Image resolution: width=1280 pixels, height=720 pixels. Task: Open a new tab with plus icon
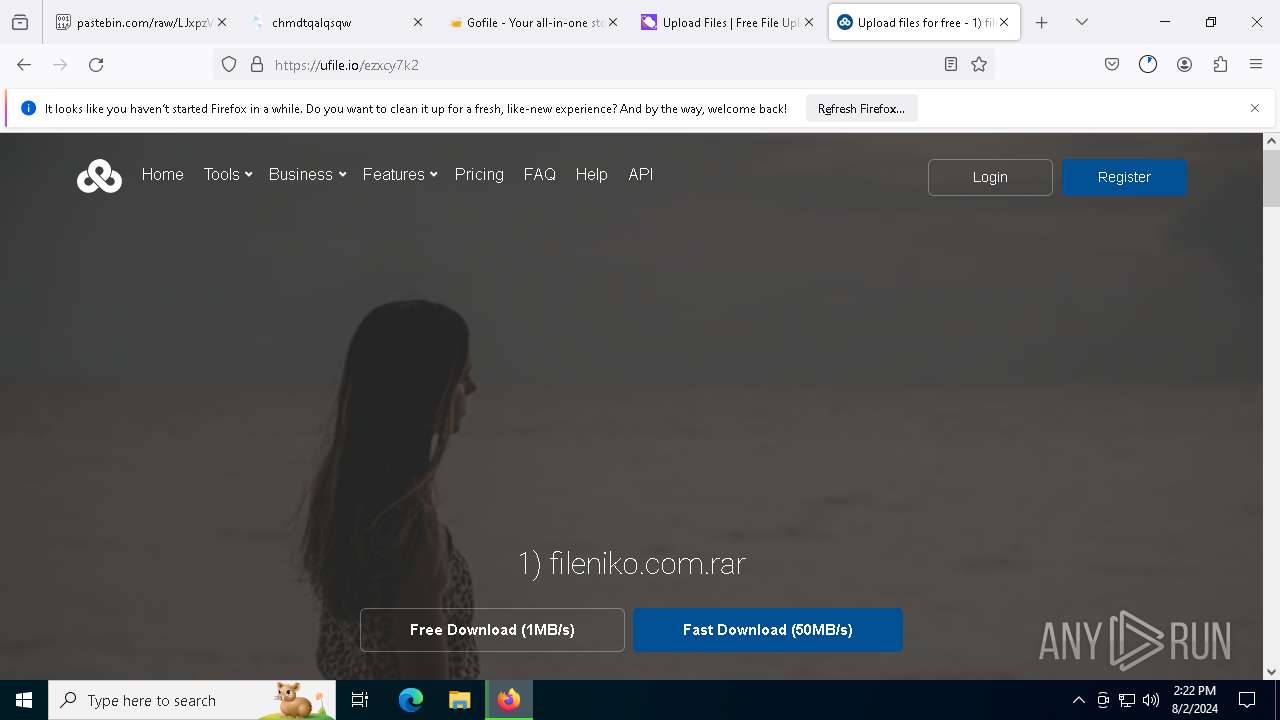coord(1042,22)
